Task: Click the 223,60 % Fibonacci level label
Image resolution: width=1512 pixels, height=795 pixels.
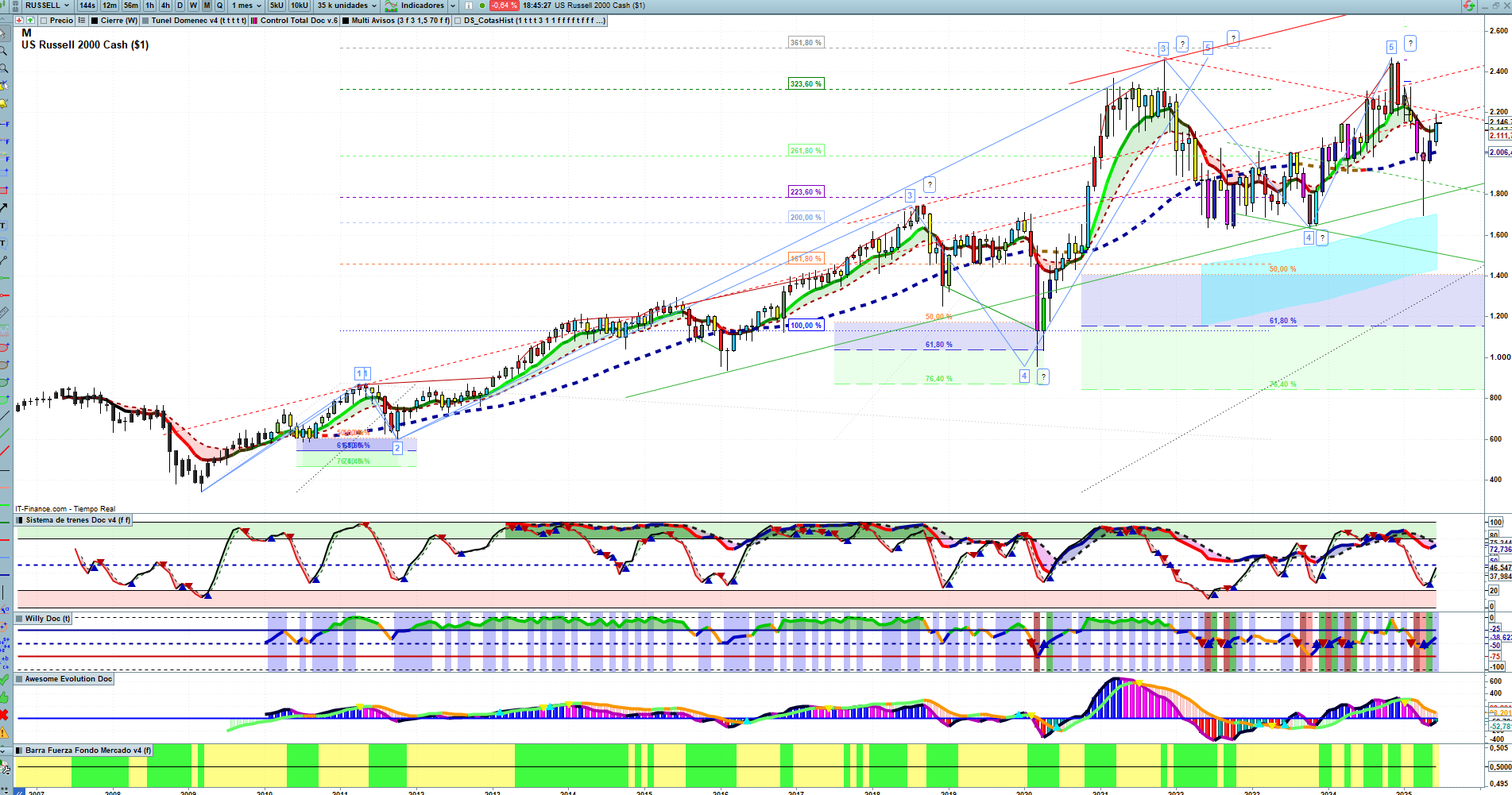Action: click(x=806, y=191)
